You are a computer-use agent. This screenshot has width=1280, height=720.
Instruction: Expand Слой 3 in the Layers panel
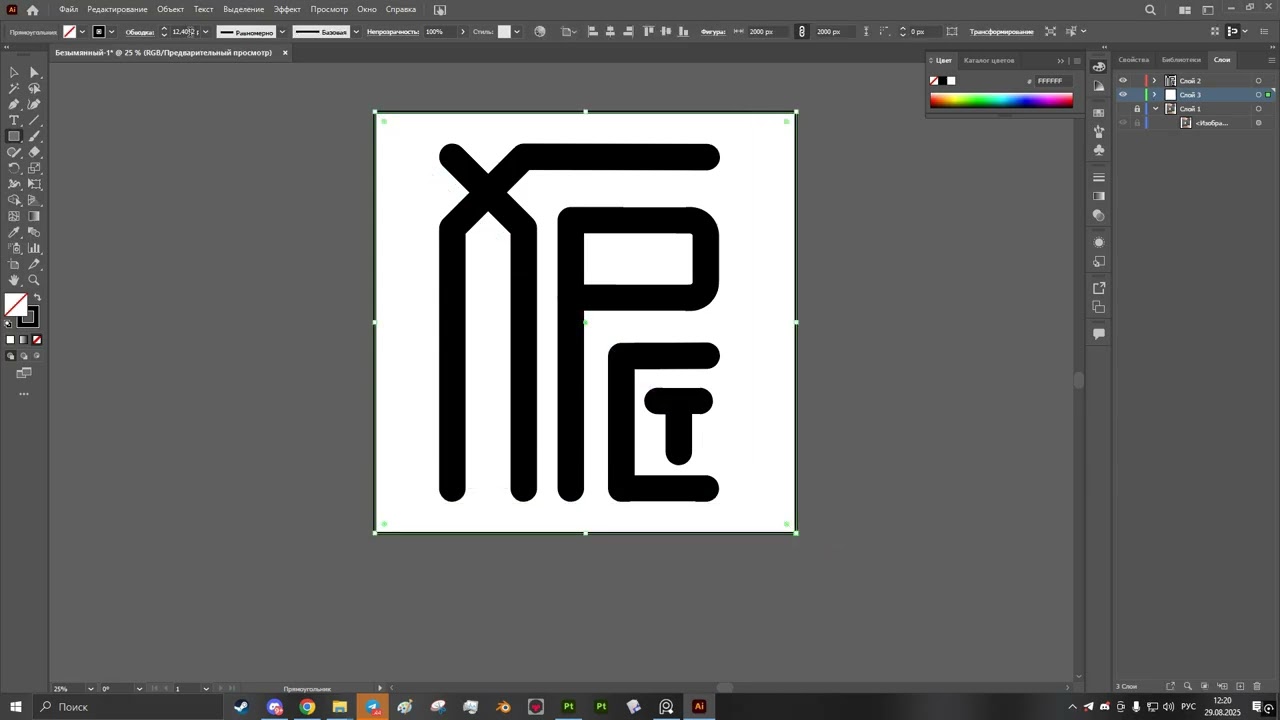1155,95
